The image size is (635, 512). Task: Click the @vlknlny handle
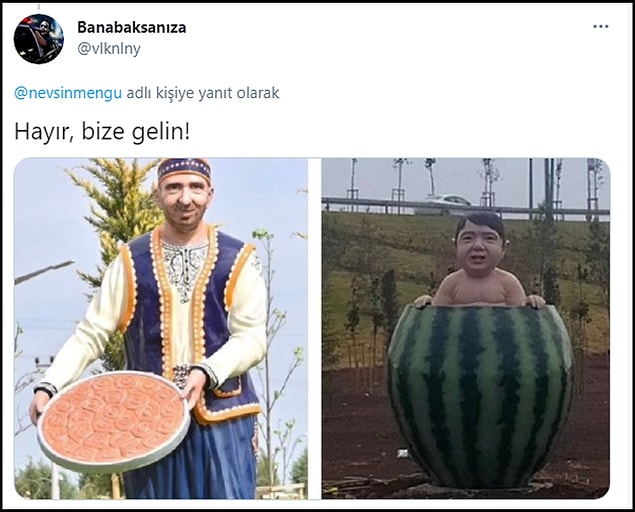[x=109, y=49]
